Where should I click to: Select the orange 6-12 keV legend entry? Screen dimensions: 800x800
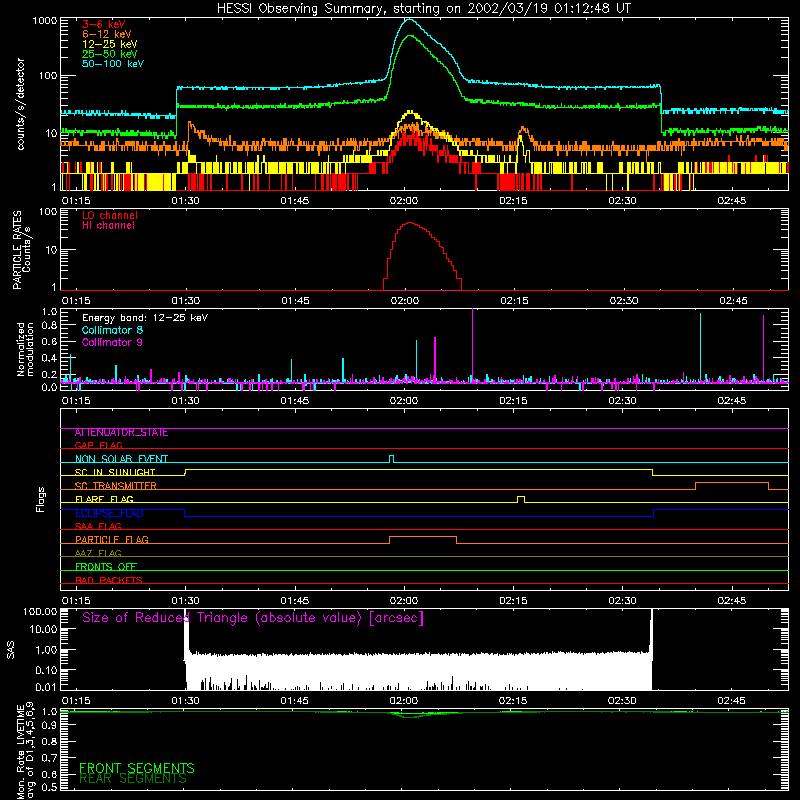[x=107, y=34]
